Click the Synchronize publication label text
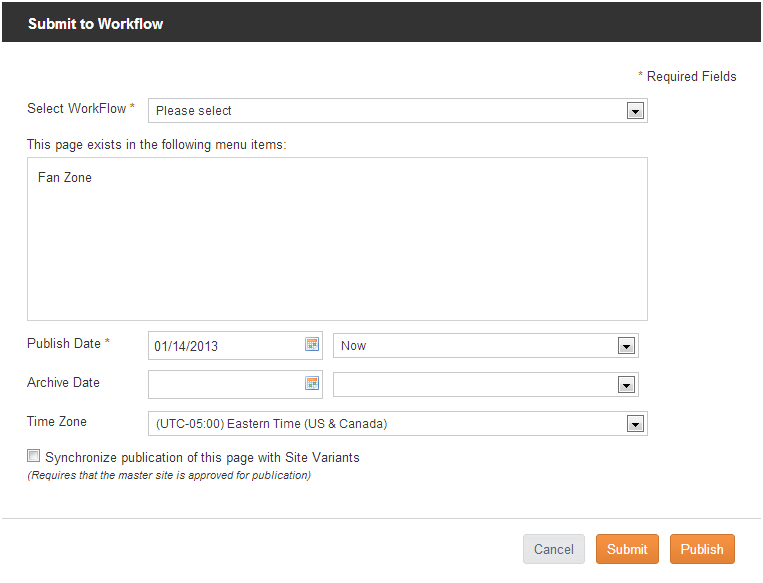 202,457
